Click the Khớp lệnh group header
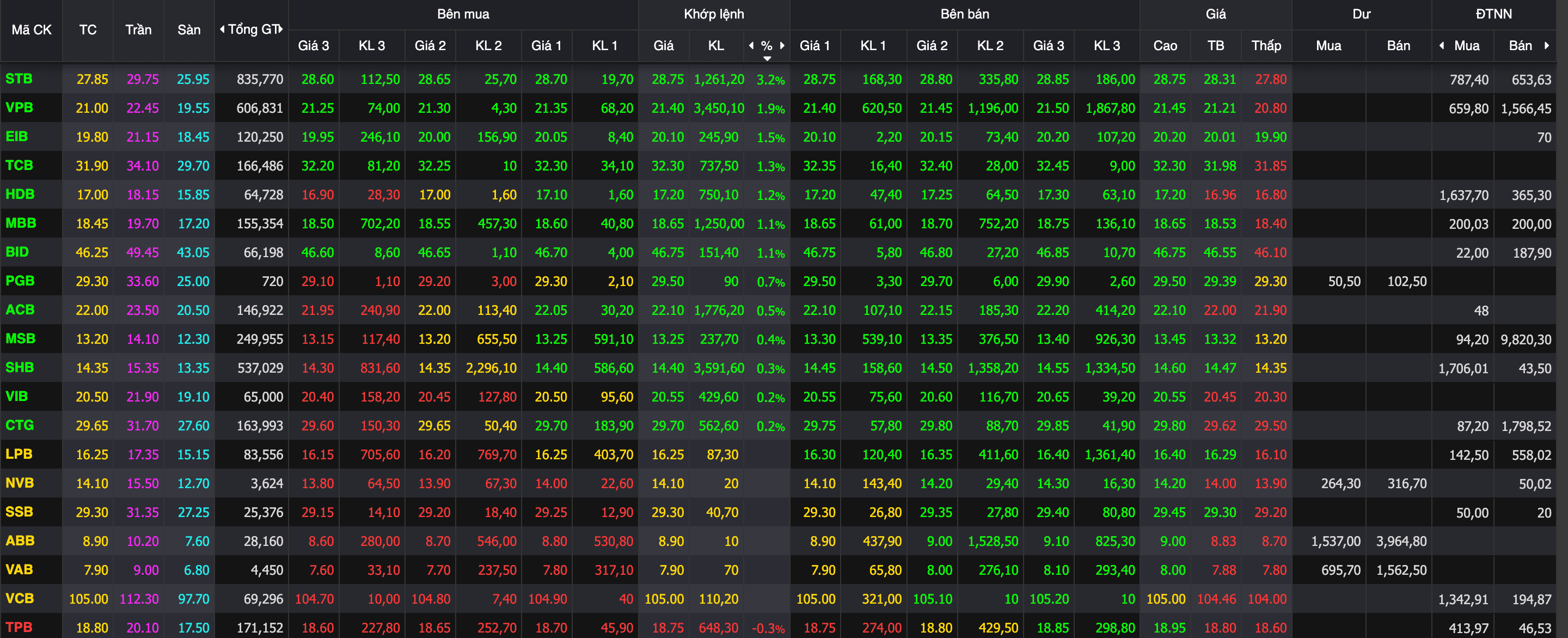 tap(714, 14)
